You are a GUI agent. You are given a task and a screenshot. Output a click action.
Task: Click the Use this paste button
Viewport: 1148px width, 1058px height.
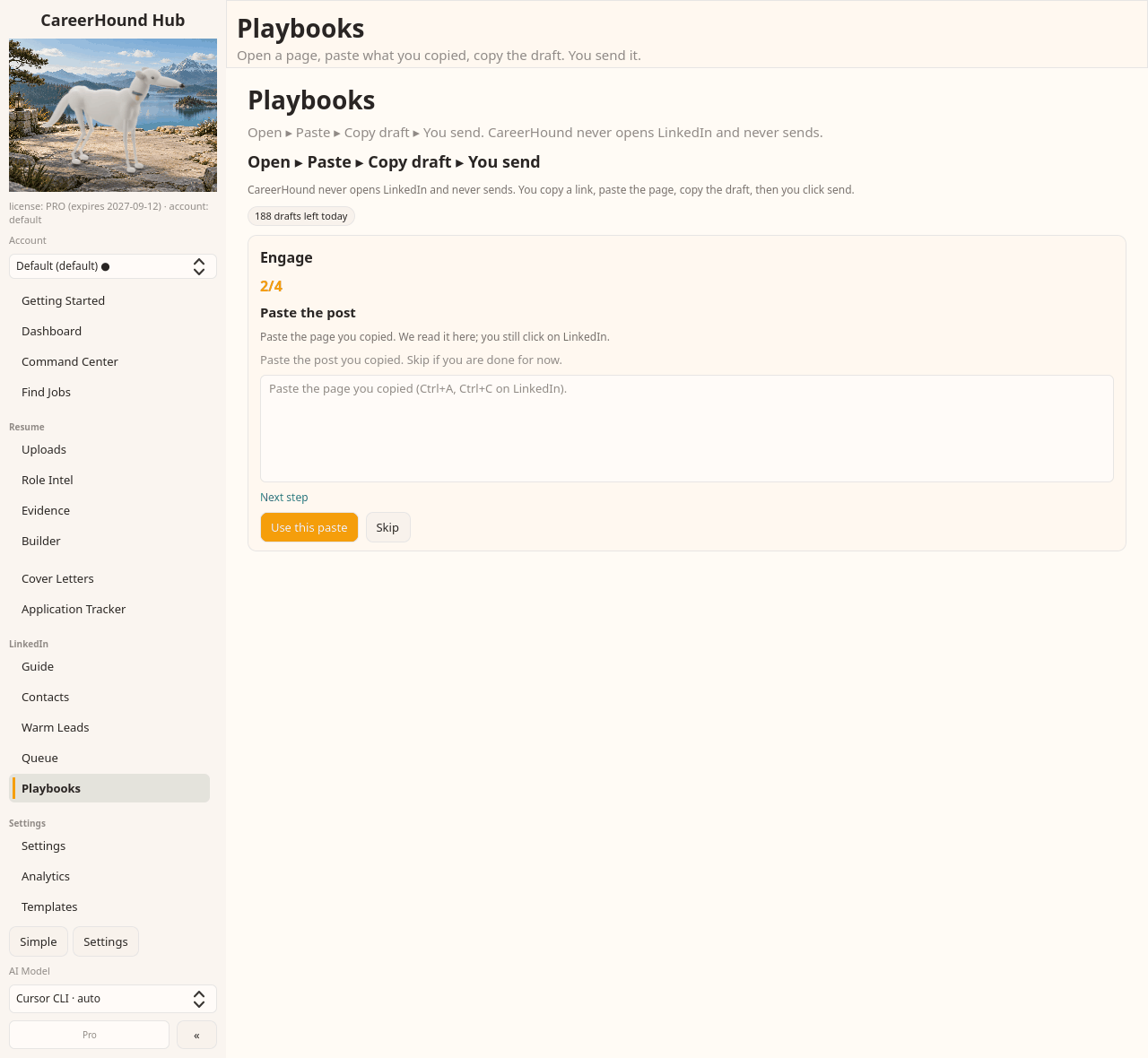pyautogui.click(x=309, y=527)
